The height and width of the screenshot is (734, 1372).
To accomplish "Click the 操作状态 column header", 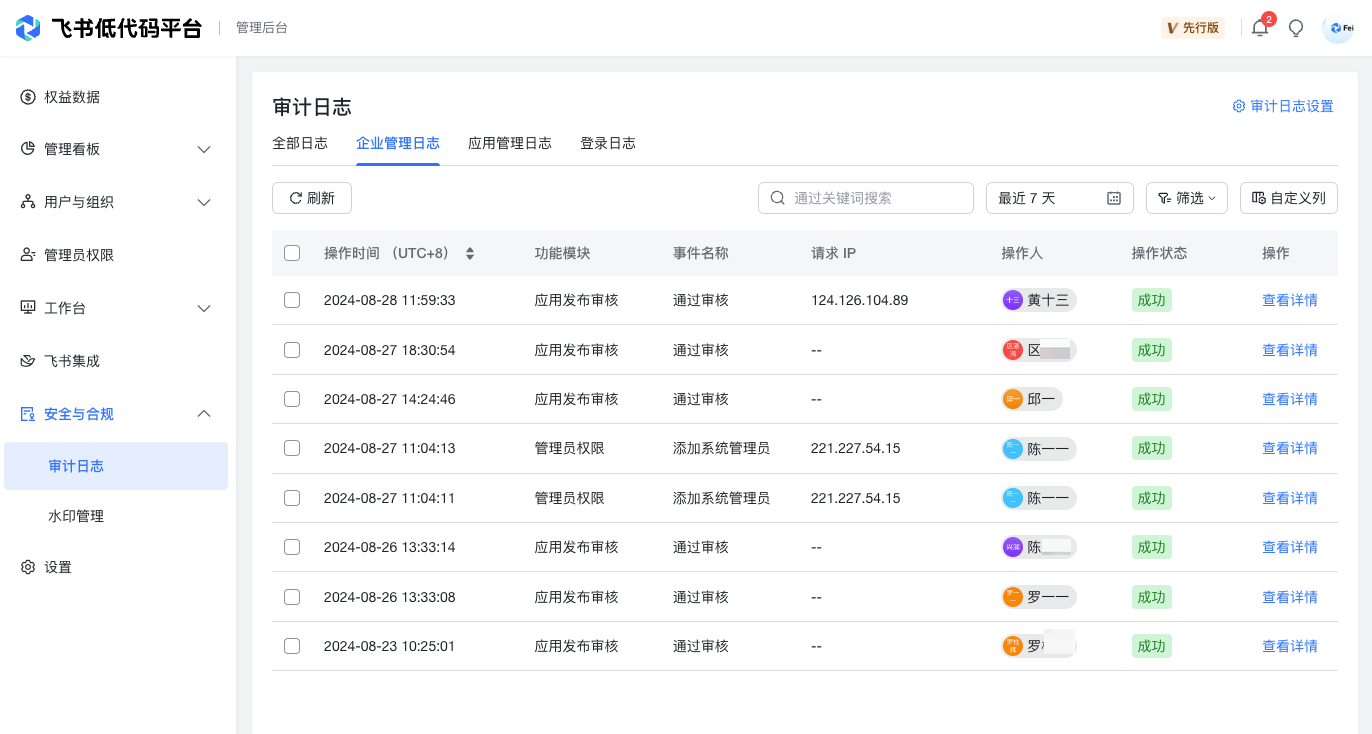I will [x=1160, y=253].
